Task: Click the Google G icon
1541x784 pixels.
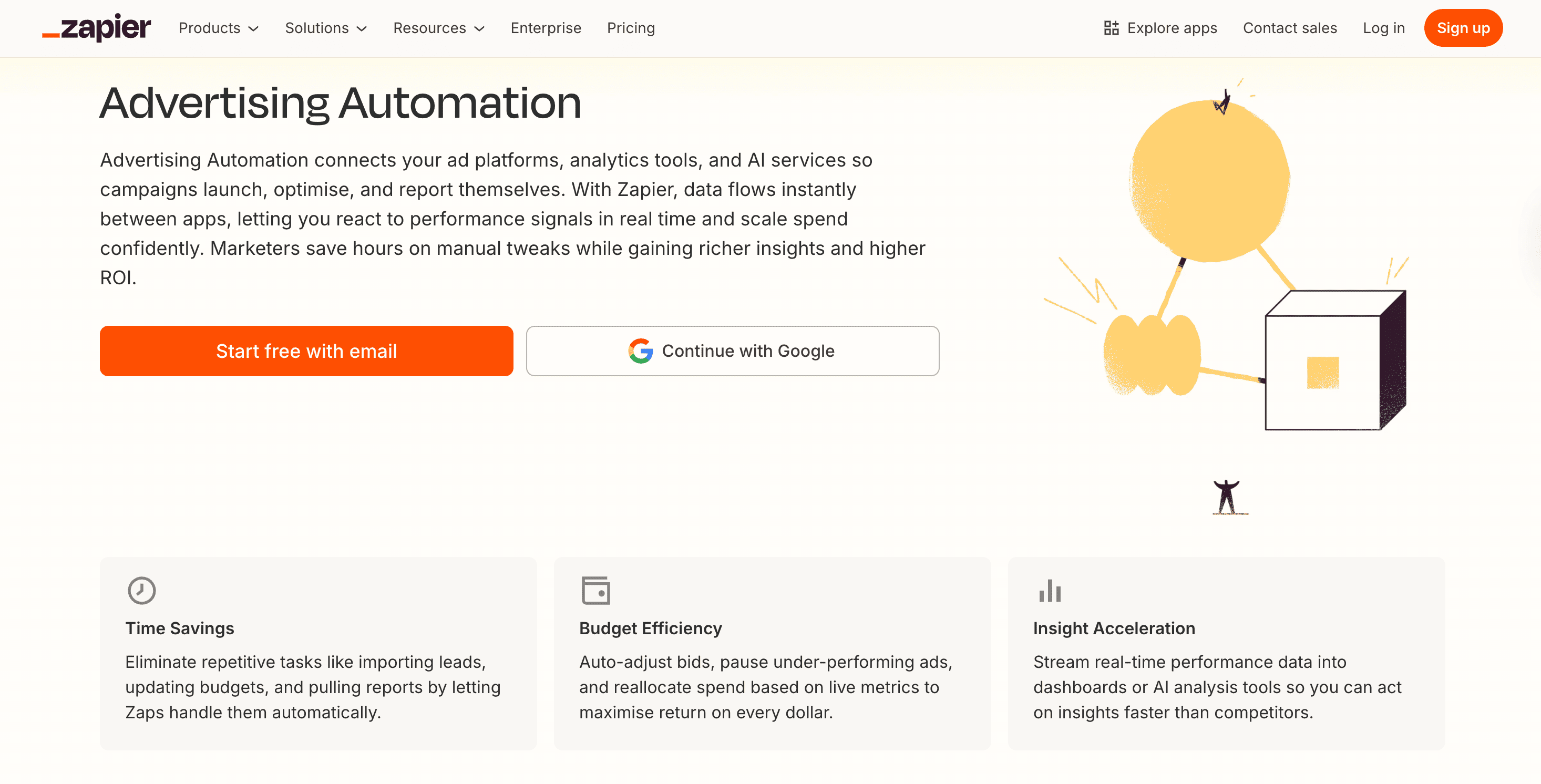Action: pyautogui.click(x=640, y=351)
